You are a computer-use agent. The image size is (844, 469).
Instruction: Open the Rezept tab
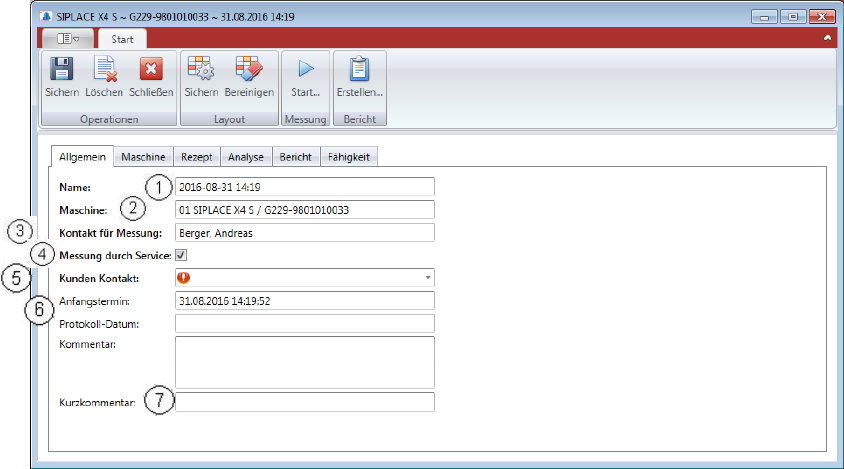click(x=196, y=157)
